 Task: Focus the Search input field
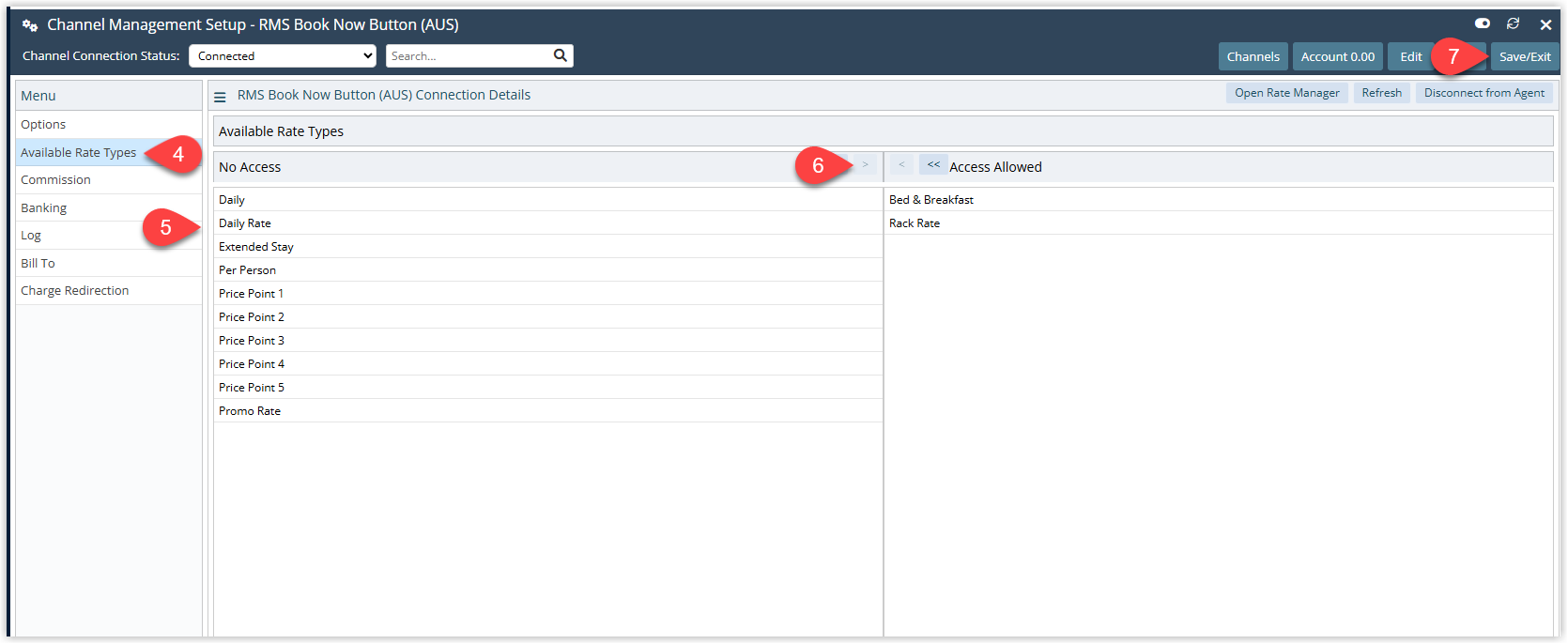469,56
